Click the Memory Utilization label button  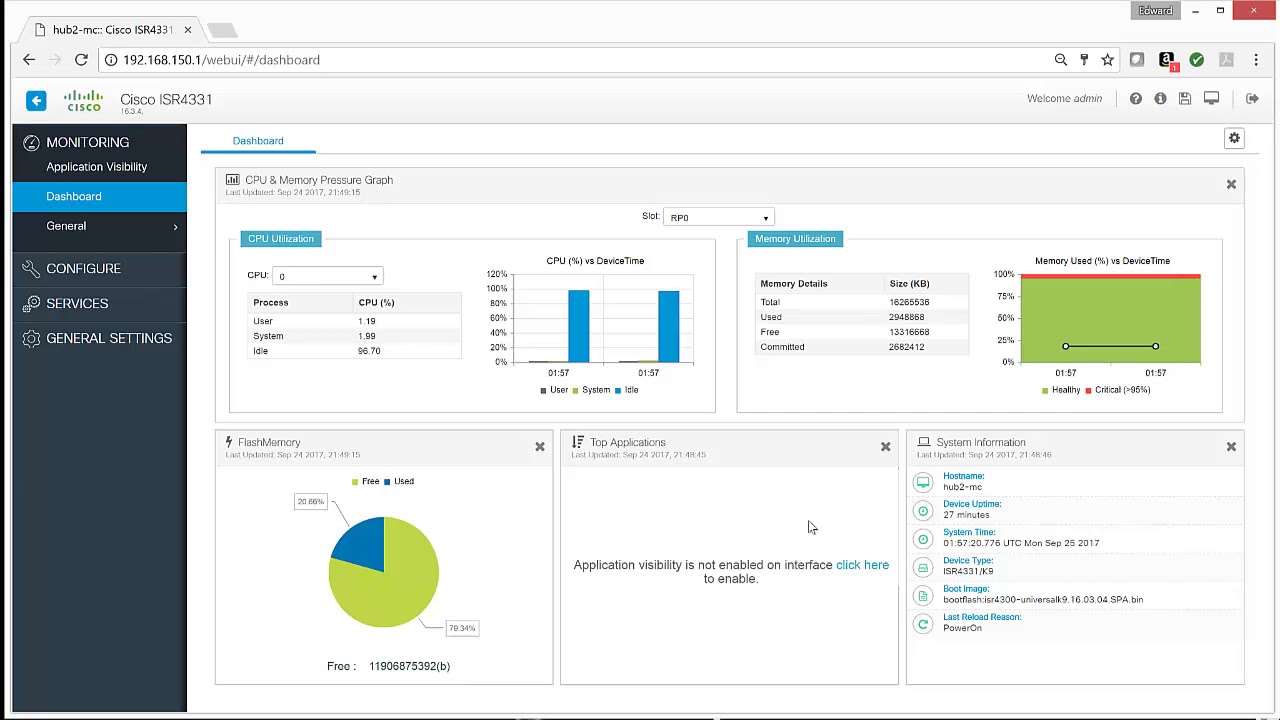pos(795,239)
